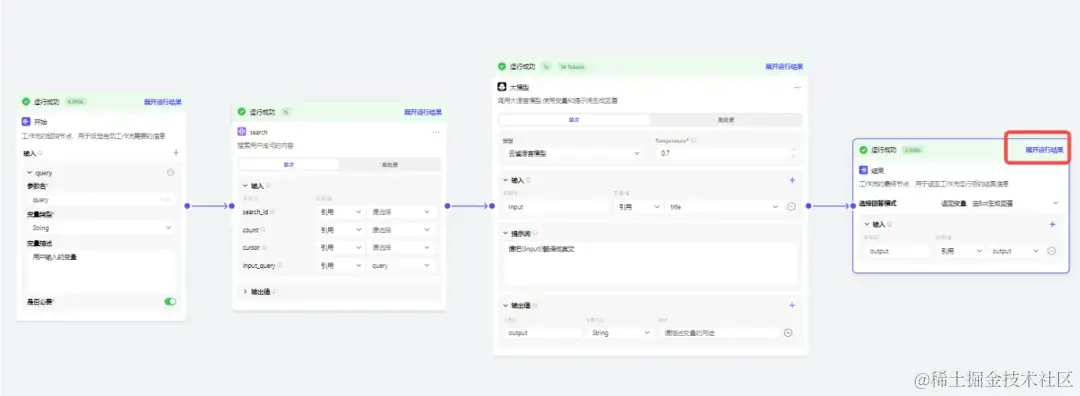Add an input with the Start node plus icon
This screenshot has height=396, width=1080.
[176, 153]
